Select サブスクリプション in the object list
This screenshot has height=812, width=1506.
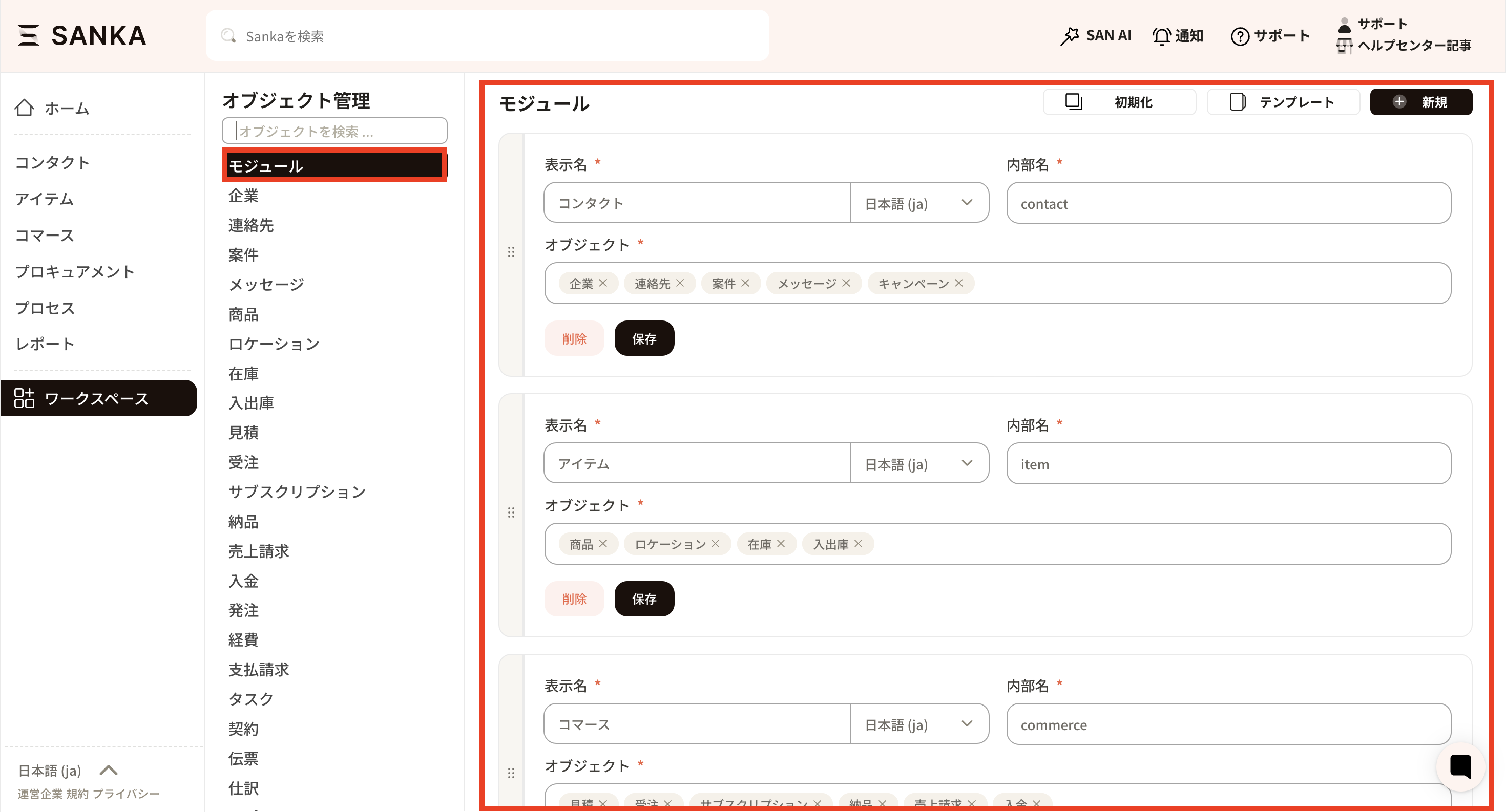(x=297, y=492)
